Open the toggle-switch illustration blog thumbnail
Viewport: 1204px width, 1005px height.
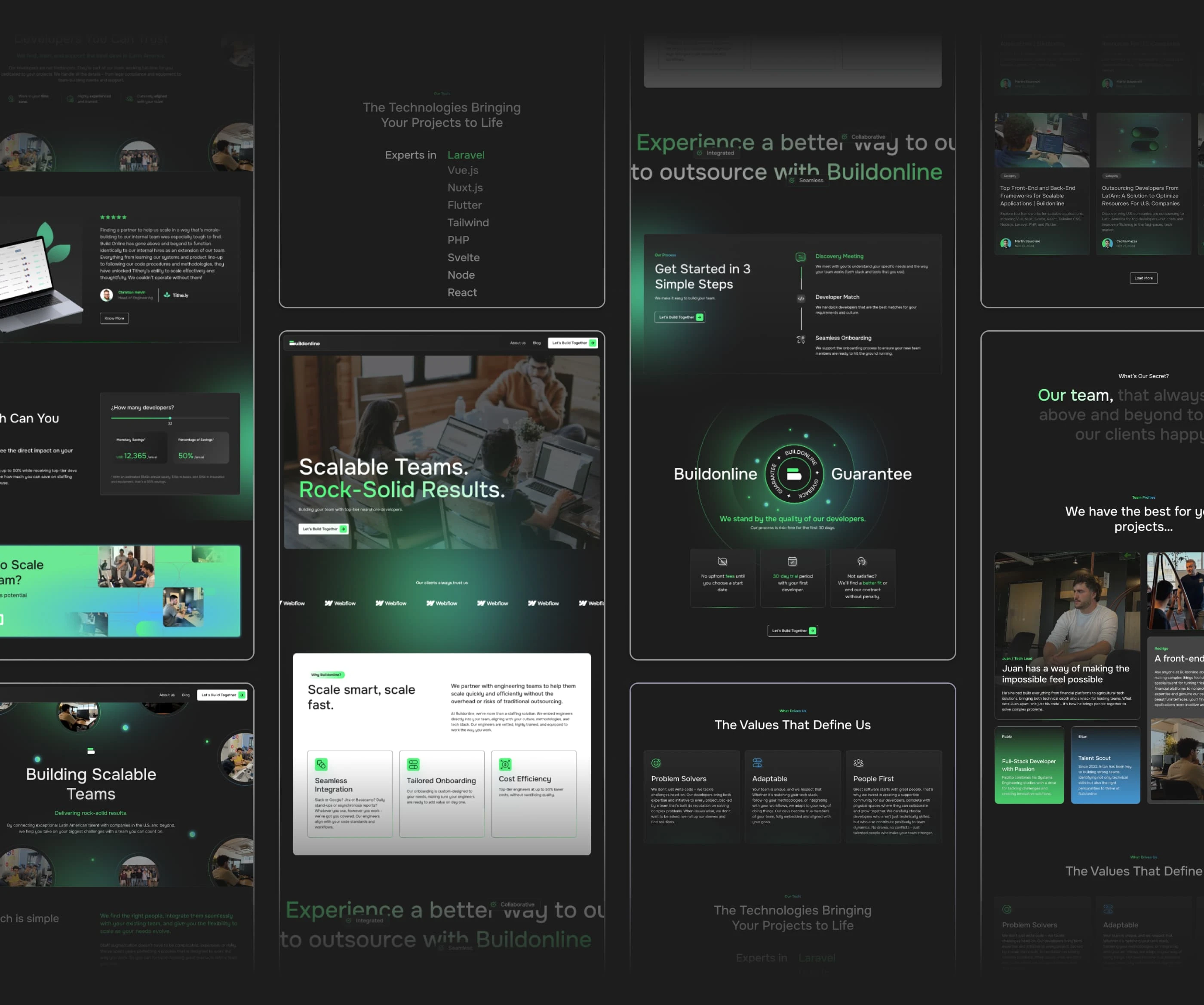1144,140
